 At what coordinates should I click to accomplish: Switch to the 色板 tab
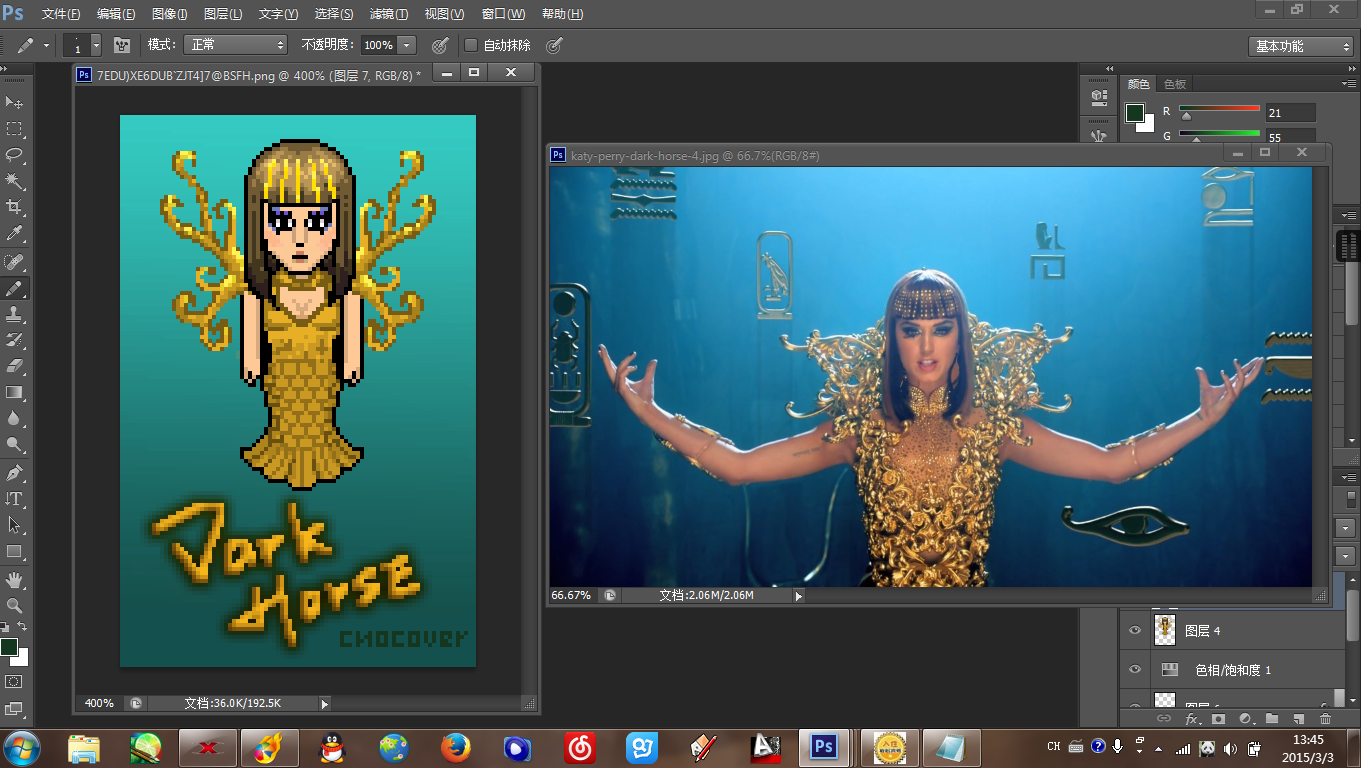[x=1174, y=84]
